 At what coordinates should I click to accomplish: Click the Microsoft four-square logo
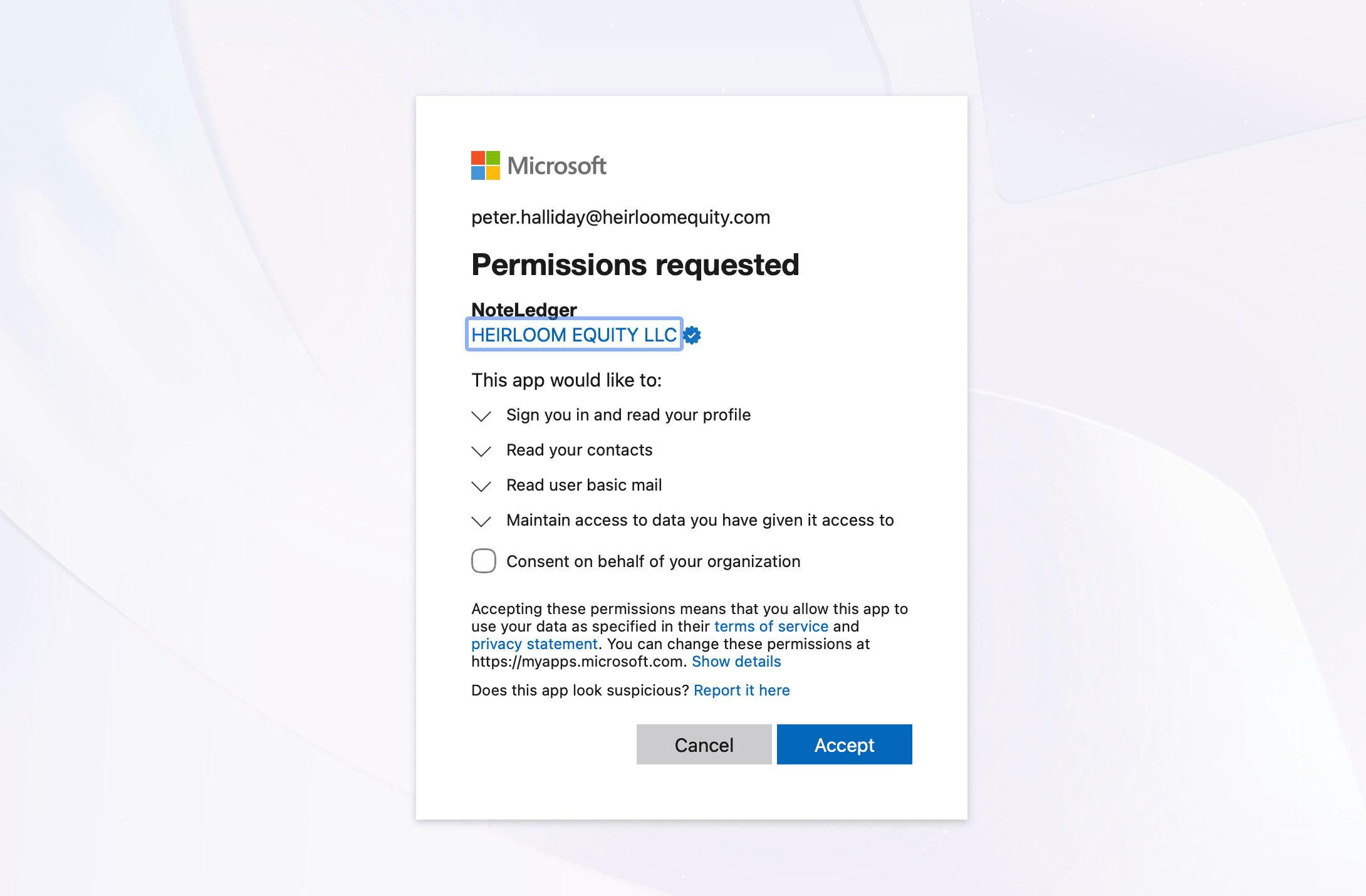485,165
